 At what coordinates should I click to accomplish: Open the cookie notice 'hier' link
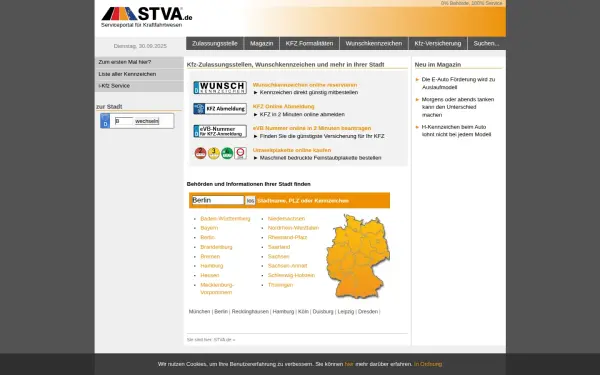pyautogui.click(x=349, y=364)
